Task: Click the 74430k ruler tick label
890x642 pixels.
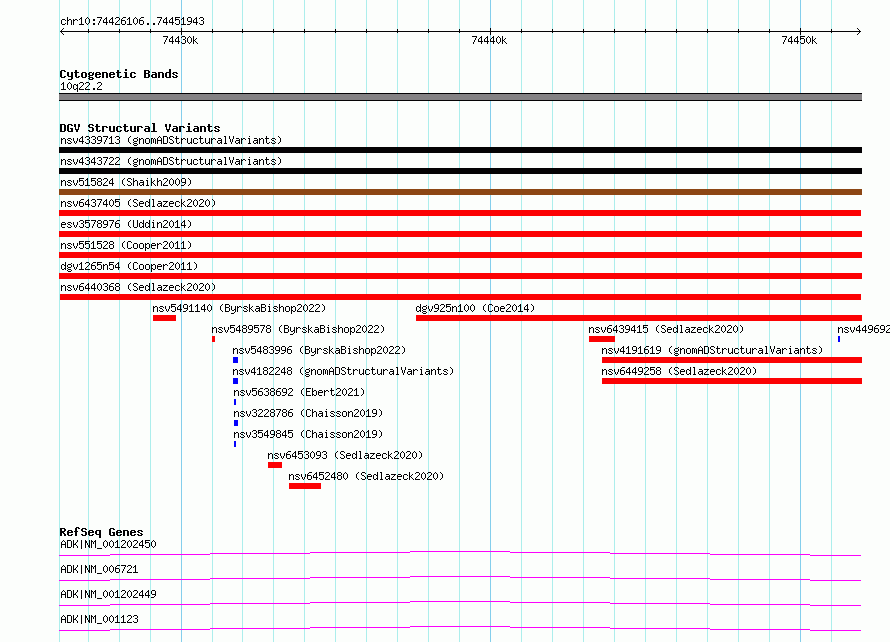Action: tap(180, 40)
